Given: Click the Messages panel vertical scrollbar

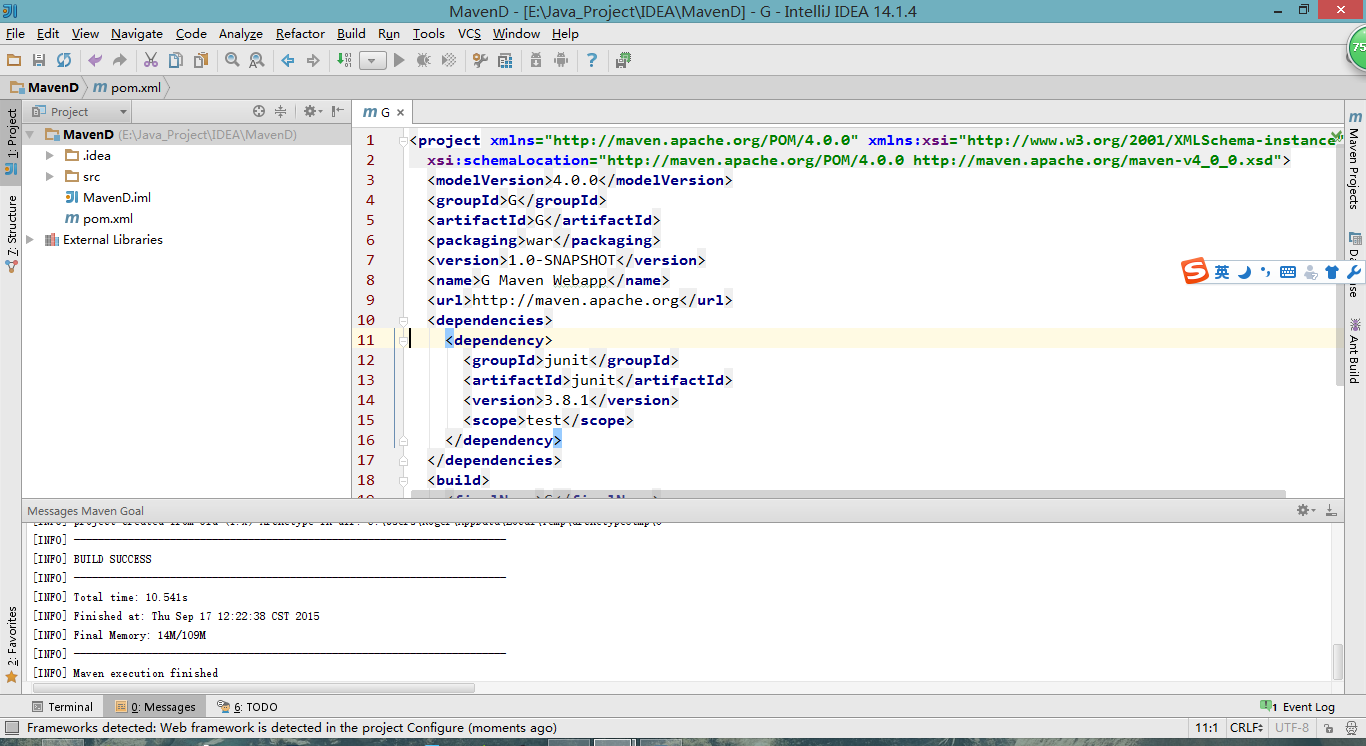Looking at the screenshot, I should [1338, 661].
